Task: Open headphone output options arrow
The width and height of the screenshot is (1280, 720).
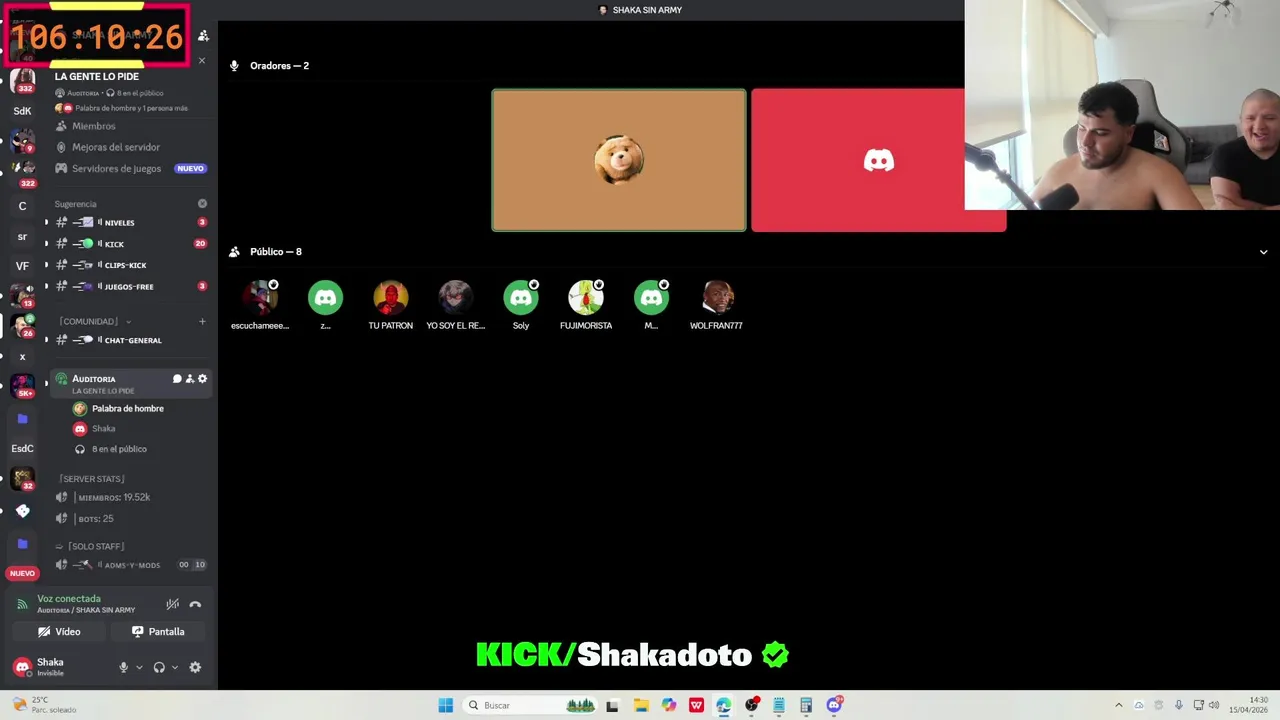Action: pos(175,667)
